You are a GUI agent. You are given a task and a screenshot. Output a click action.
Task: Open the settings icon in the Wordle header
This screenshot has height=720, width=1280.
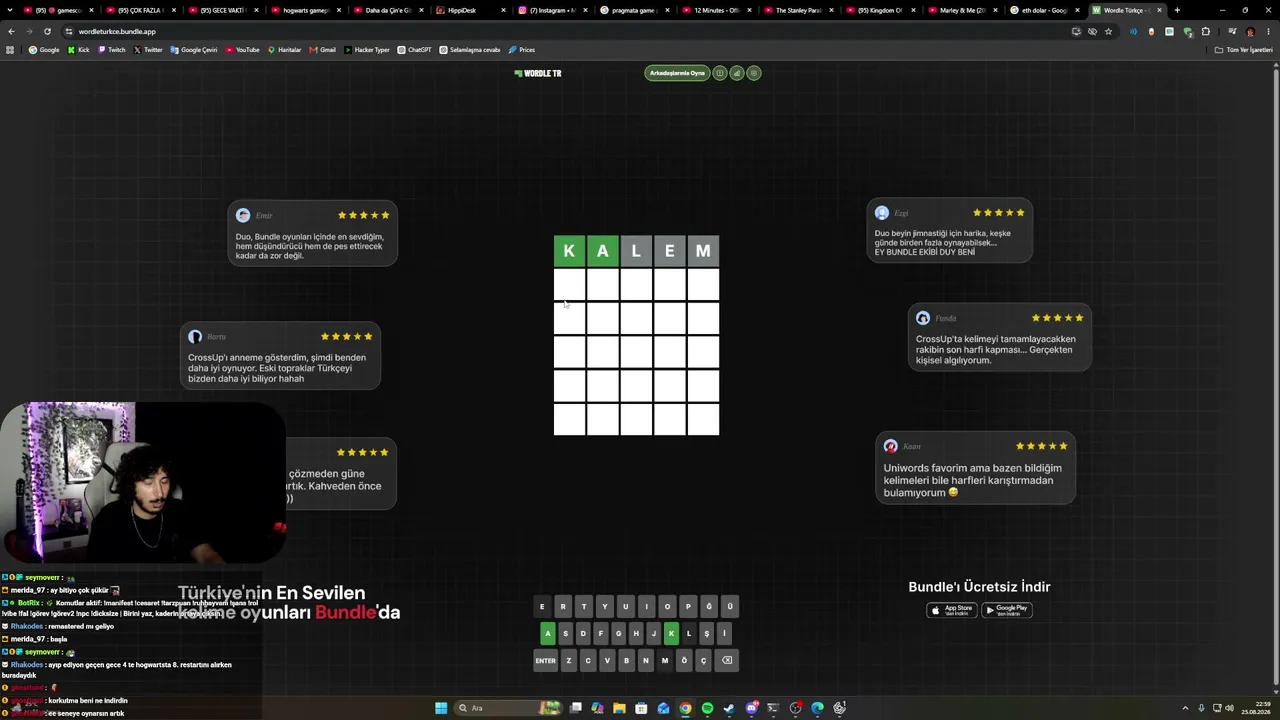(x=754, y=73)
